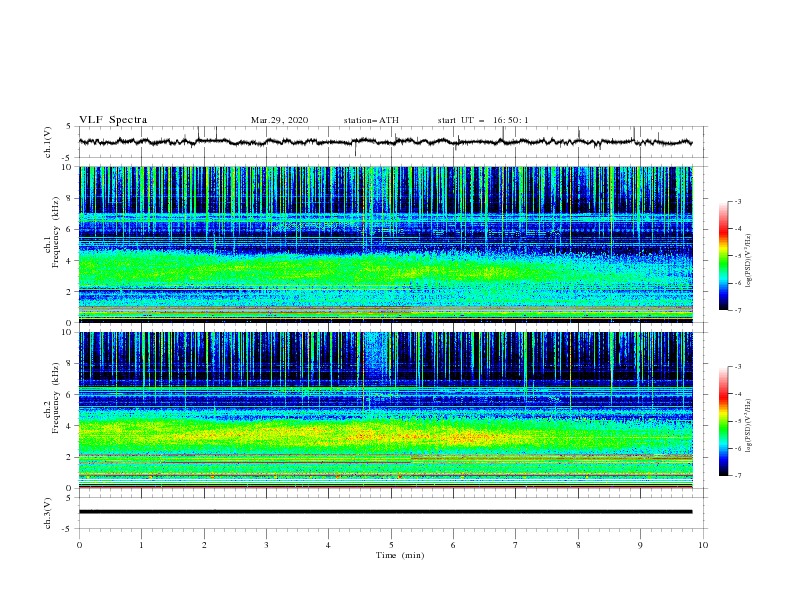792x612 pixels.
Task: Click the ch.2 spectrogram colorbar
Action: (x=723, y=421)
